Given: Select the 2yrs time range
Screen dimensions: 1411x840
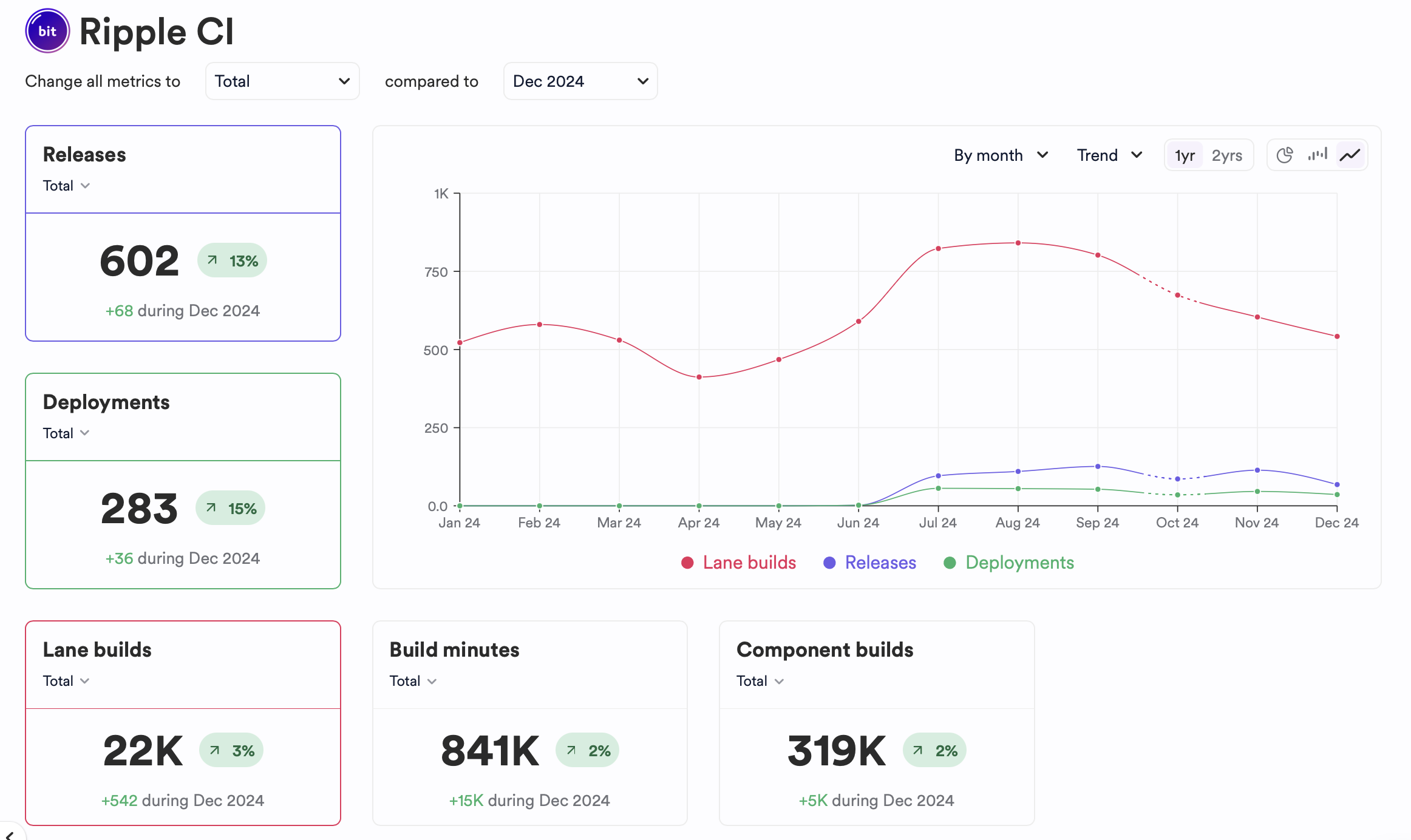Looking at the screenshot, I should point(1227,155).
